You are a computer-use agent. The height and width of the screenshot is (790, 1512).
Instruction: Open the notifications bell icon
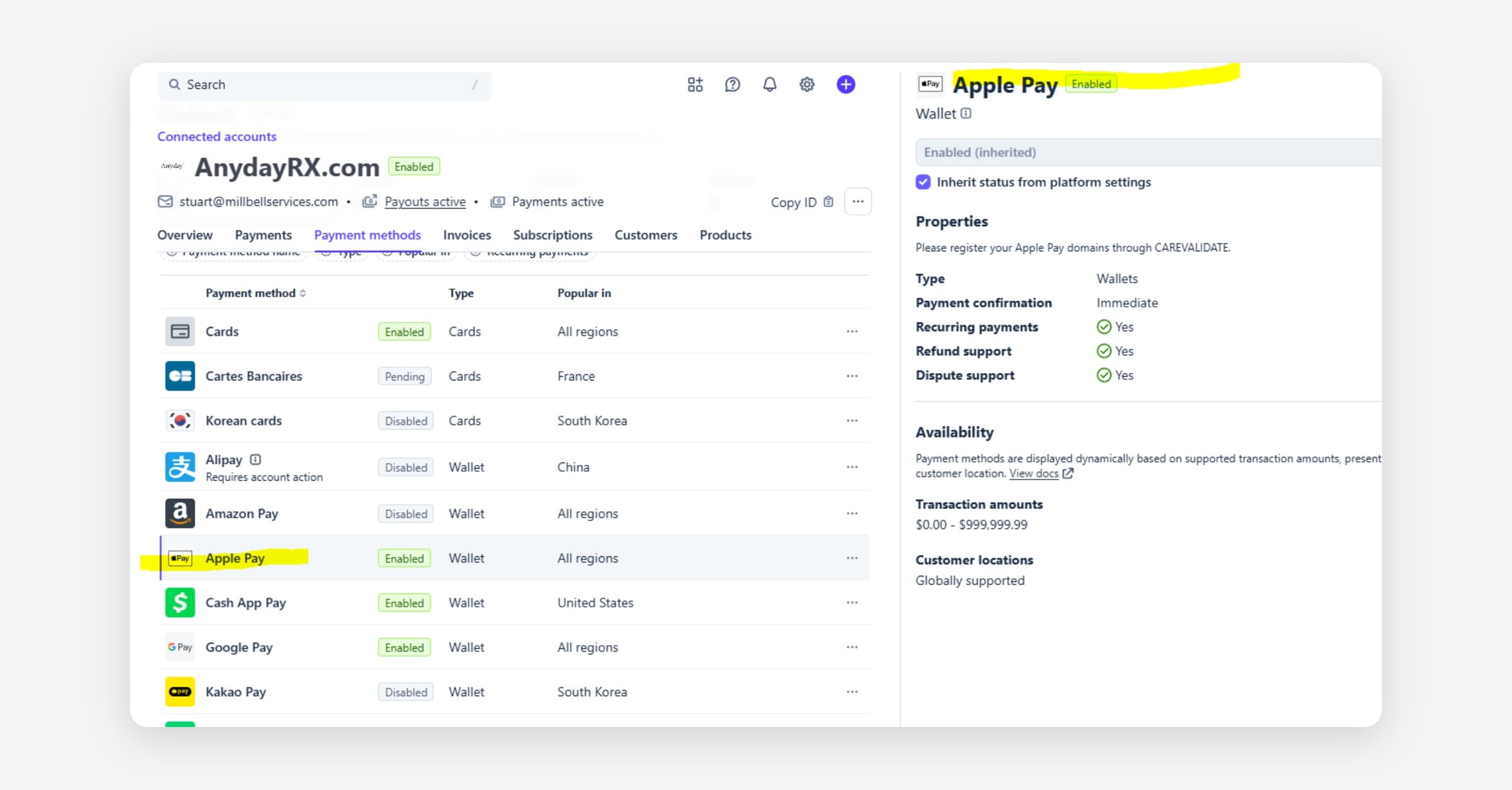(769, 84)
